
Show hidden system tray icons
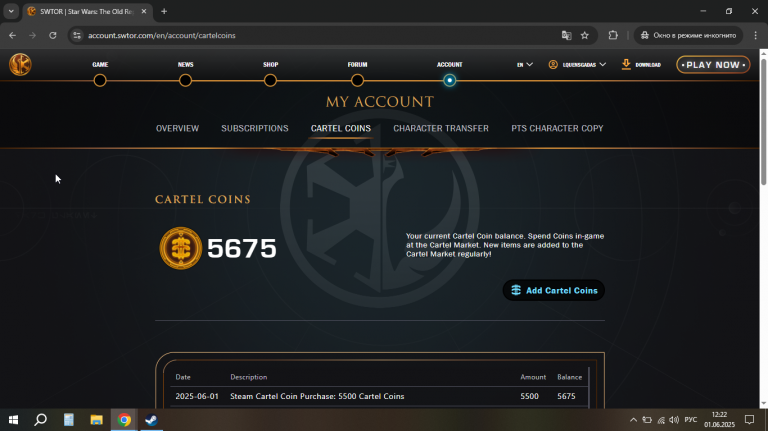click(633, 420)
